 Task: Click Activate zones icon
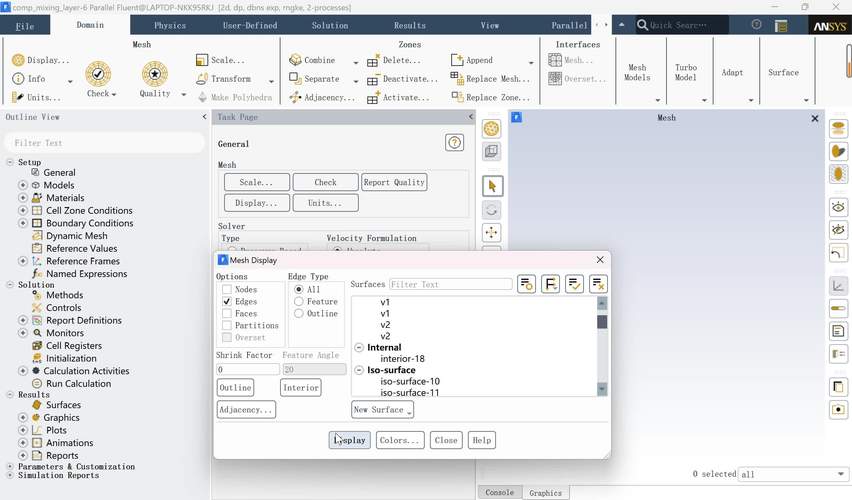click(x=373, y=98)
